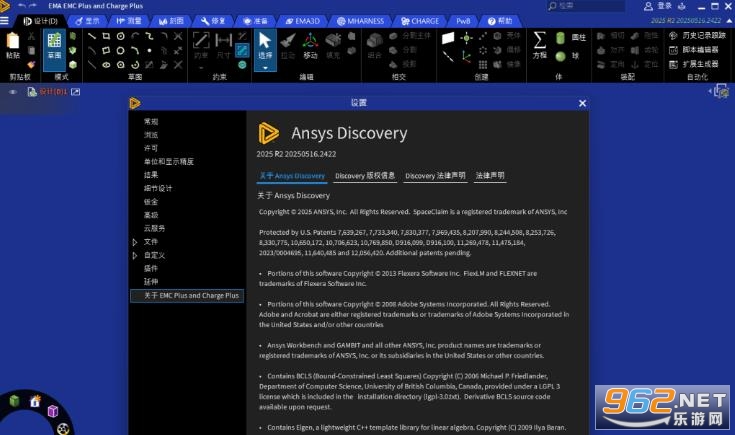The image size is (735, 435).
Task: Open the EMA3D ribbon tab
Action: click(302, 21)
